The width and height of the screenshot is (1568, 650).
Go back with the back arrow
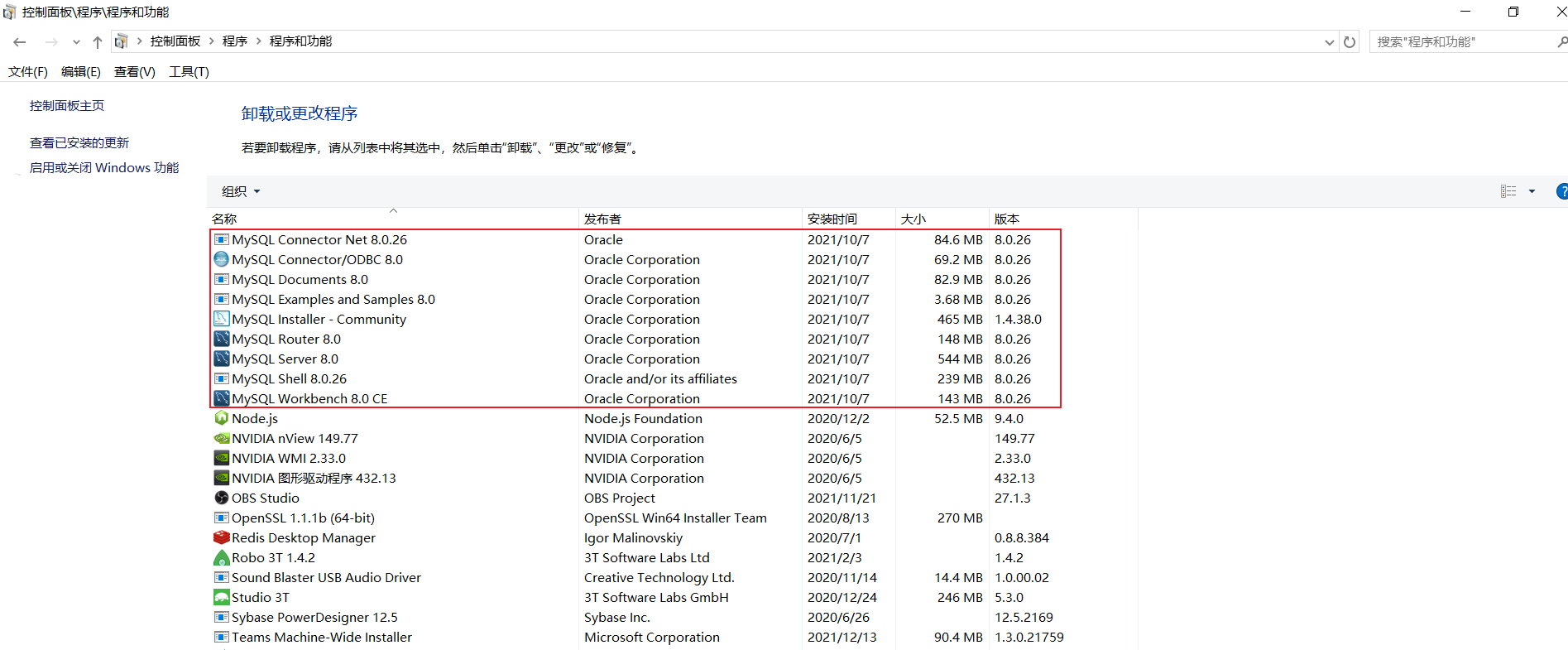pos(20,41)
